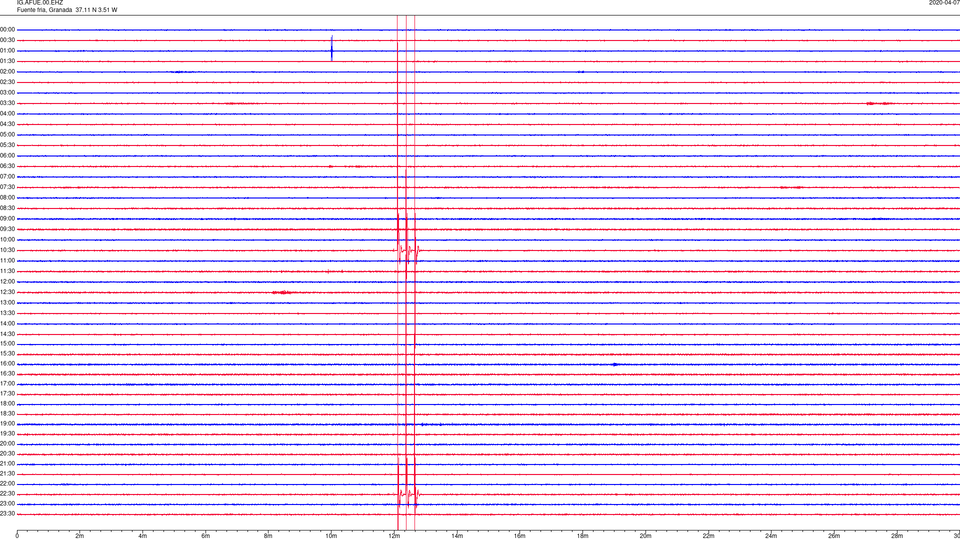Select the 03:00 trace time label
This screenshot has width=960, height=540.
point(7,92)
